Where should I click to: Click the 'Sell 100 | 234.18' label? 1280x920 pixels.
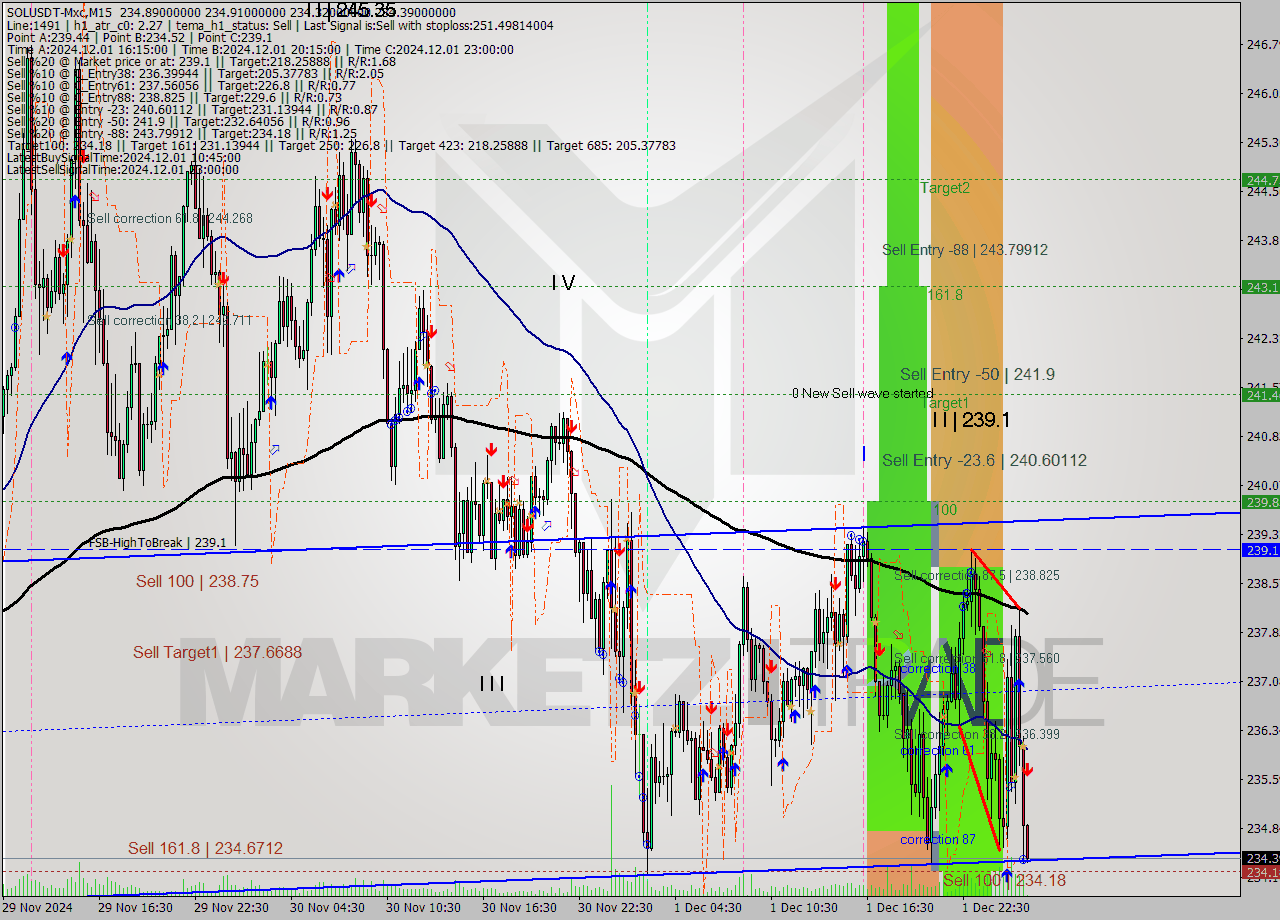(x=1004, y=880)
